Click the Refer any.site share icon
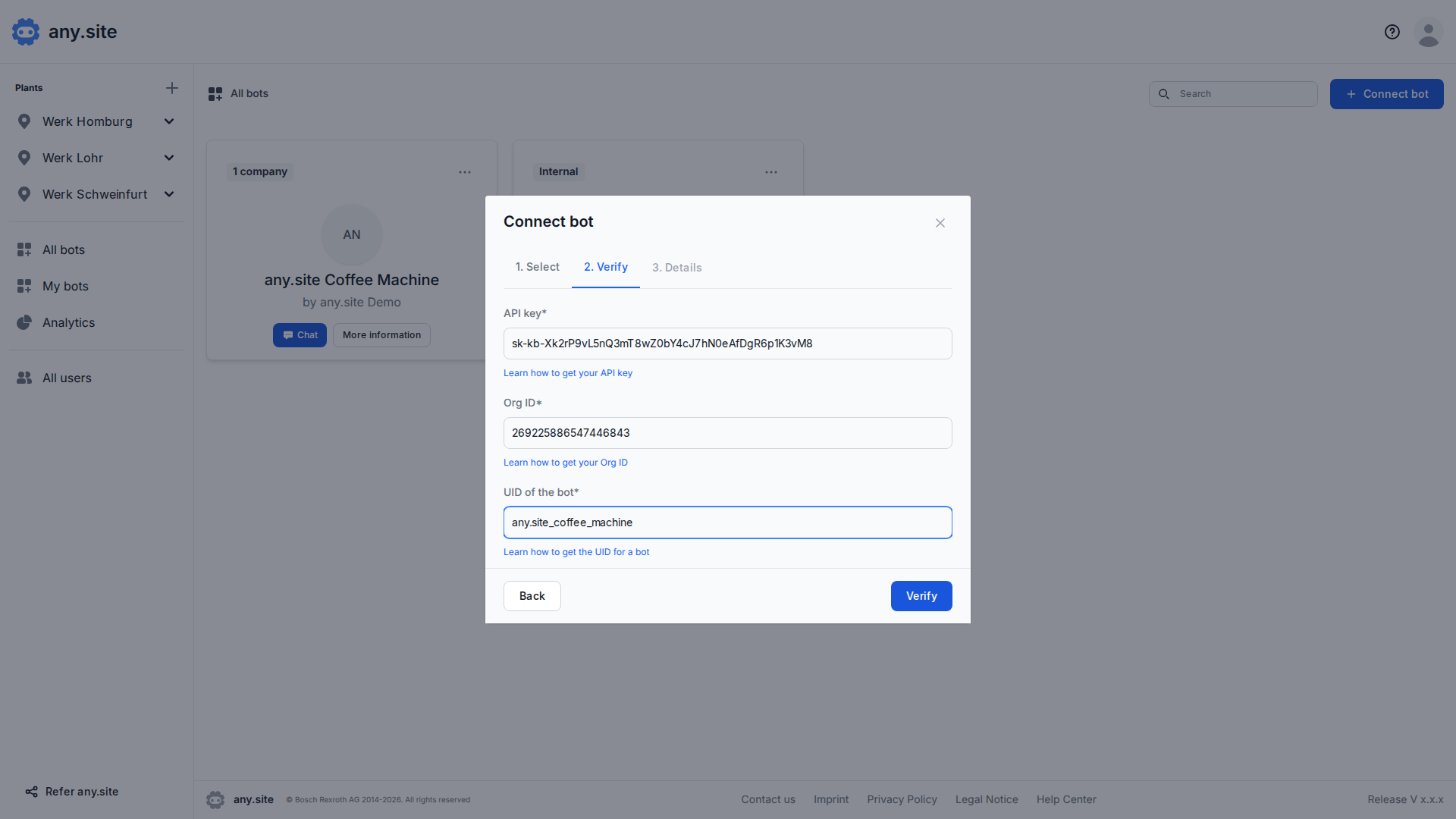This screenshot has height=819, width=1456. point(31,792)
